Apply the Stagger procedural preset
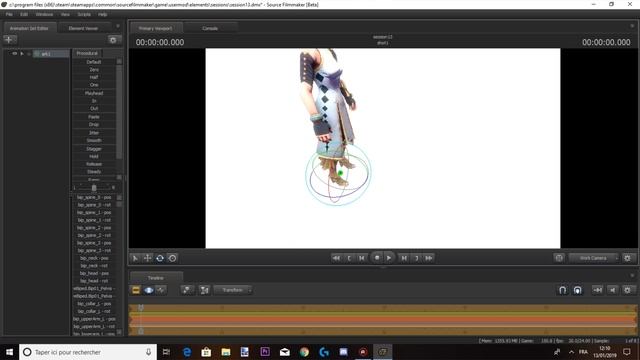Screen dimensions: 640x360 (x=94, y=149)
